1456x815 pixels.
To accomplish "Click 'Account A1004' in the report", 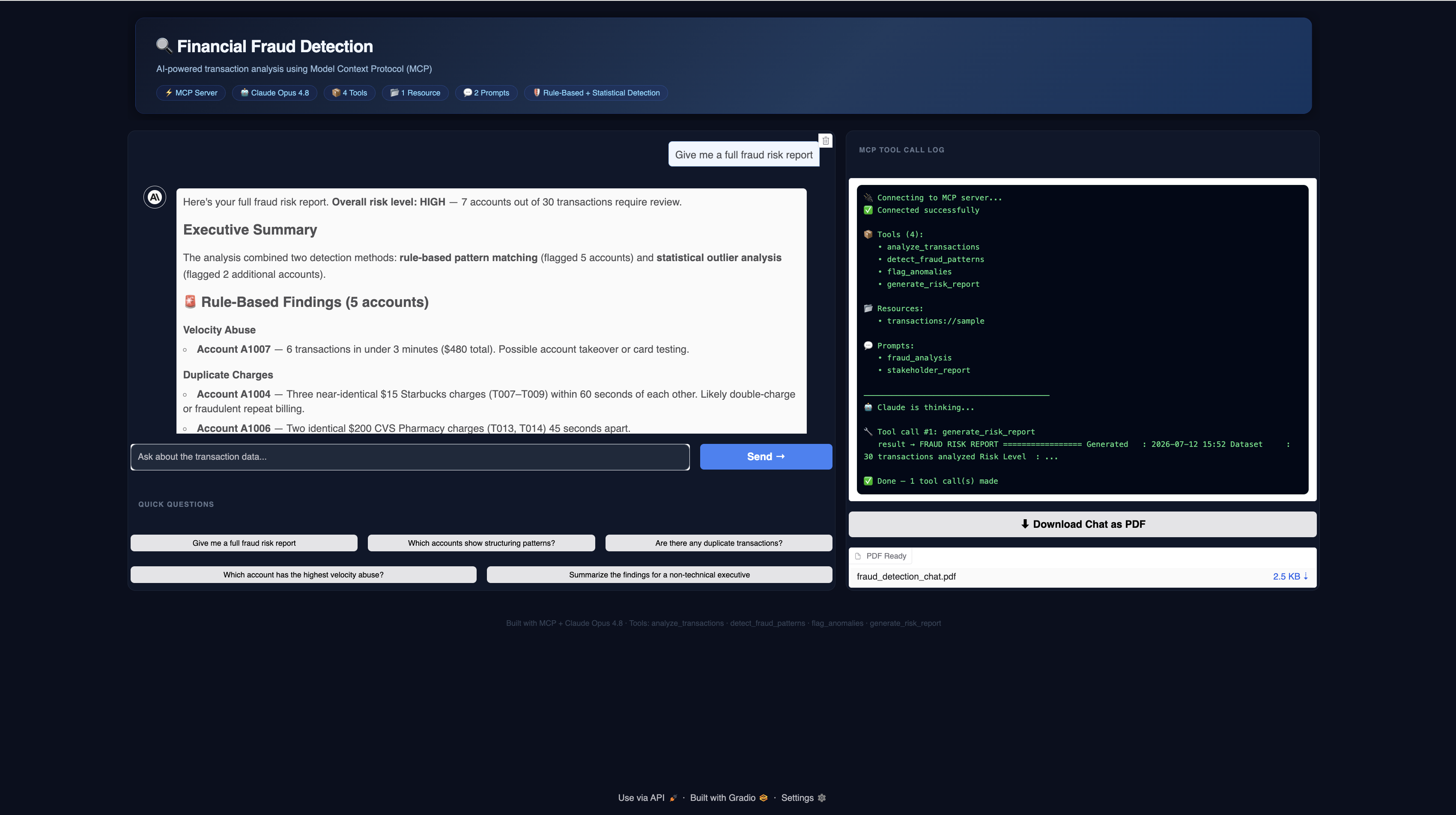I will [233, 394].
